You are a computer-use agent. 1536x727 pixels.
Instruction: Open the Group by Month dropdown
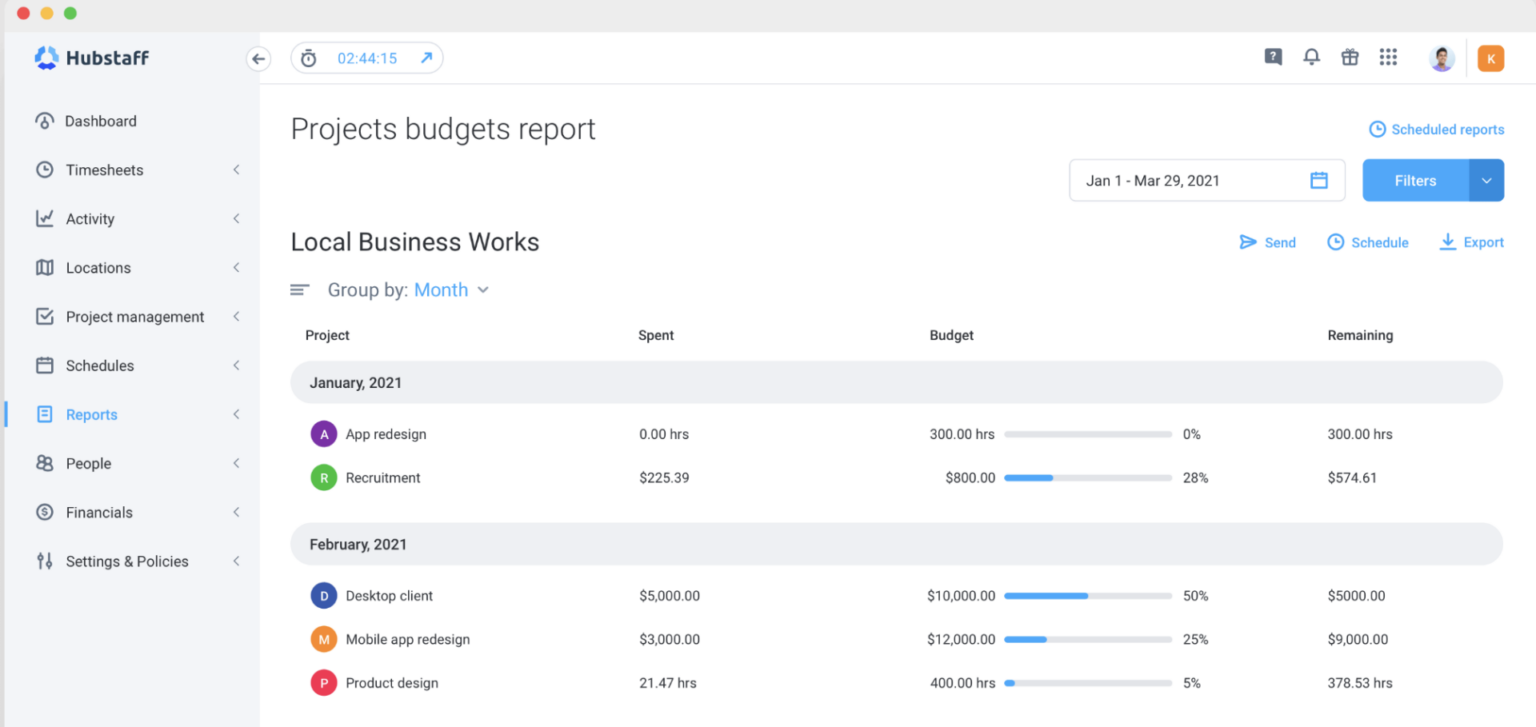point(451,290)
